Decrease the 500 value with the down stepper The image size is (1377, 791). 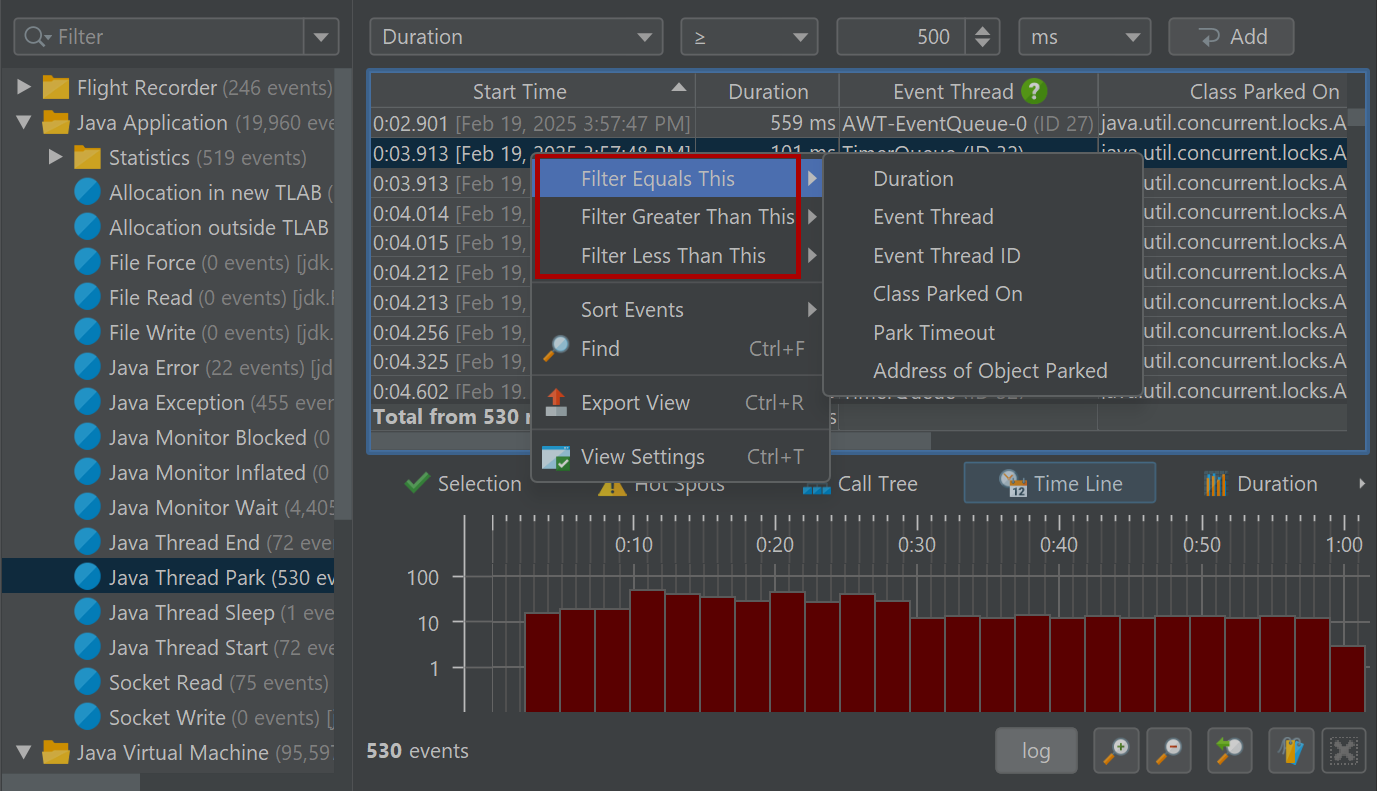tap(983, 46)
